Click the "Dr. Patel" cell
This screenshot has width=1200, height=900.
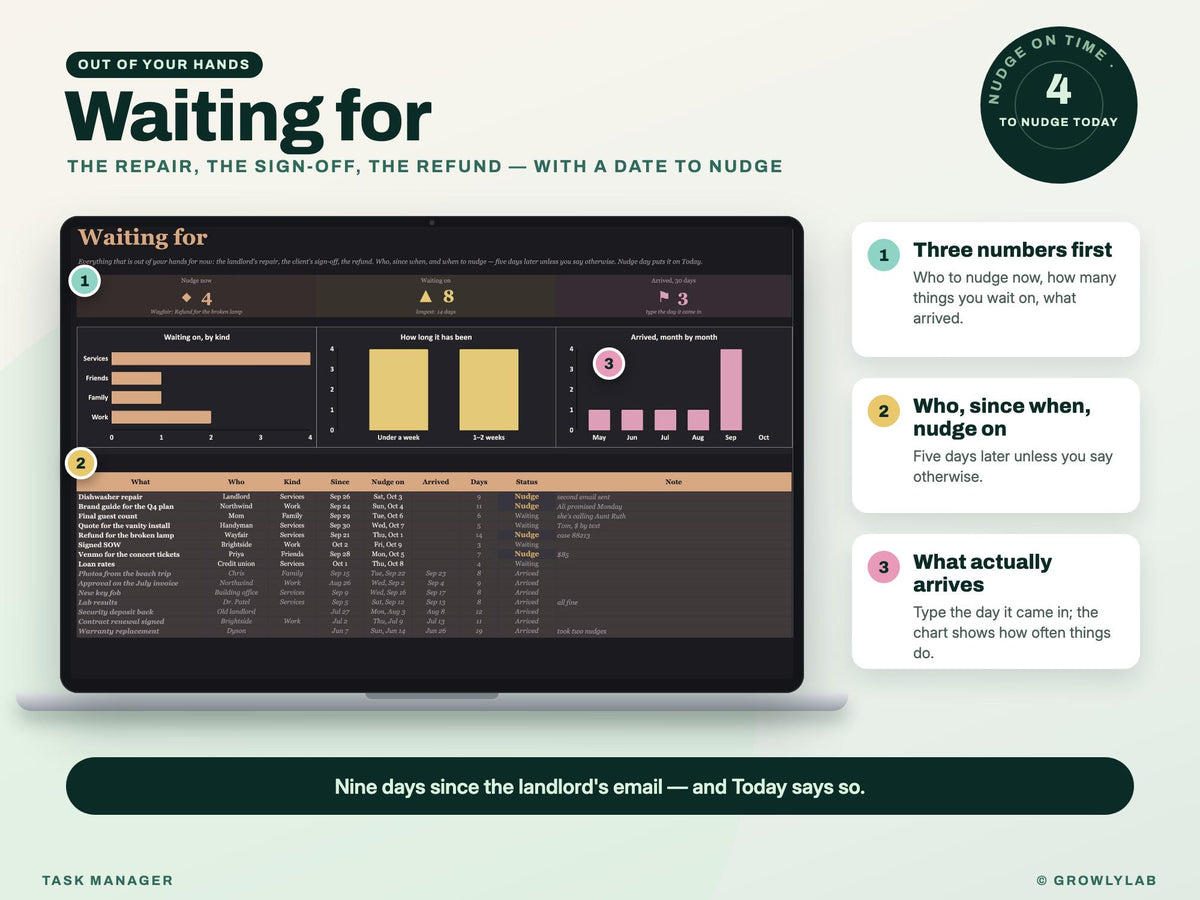pos(236,602)
